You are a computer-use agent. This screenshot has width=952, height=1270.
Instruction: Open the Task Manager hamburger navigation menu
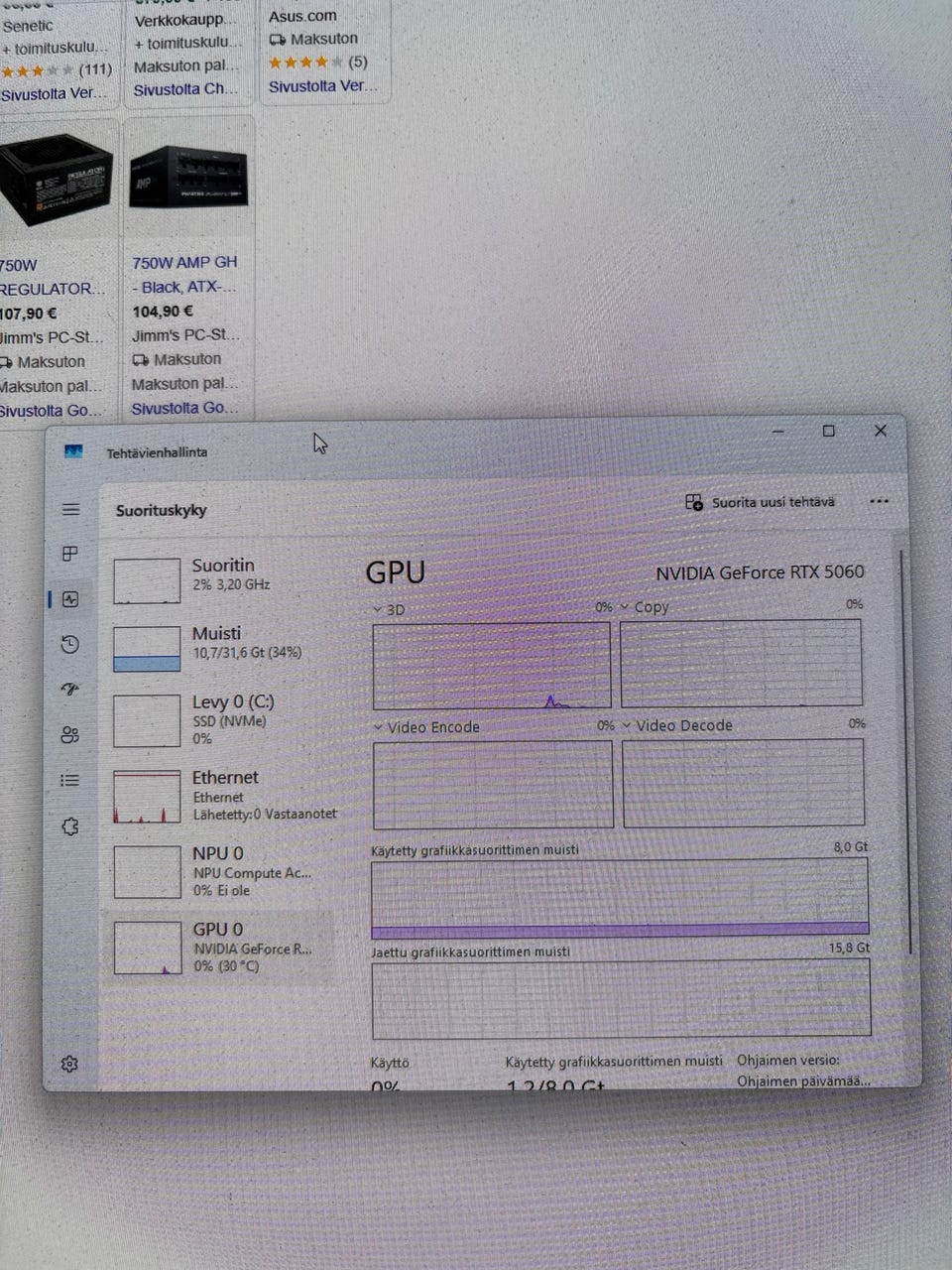[x=70, y=510]
